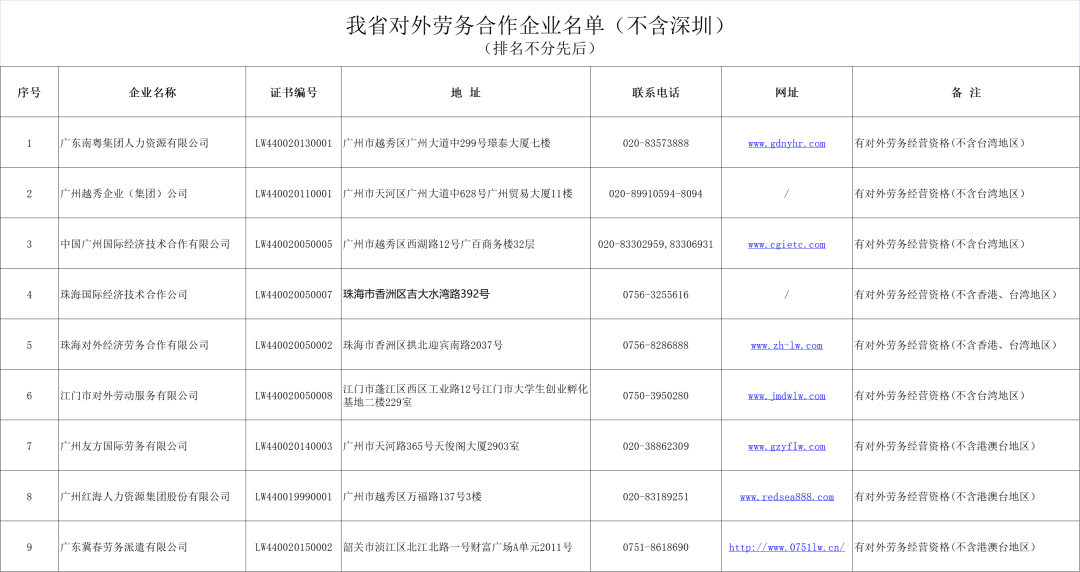Select company 珠海对外经济劳务合作有限公司
1080x572 pixels.
(x=134, y=345)
